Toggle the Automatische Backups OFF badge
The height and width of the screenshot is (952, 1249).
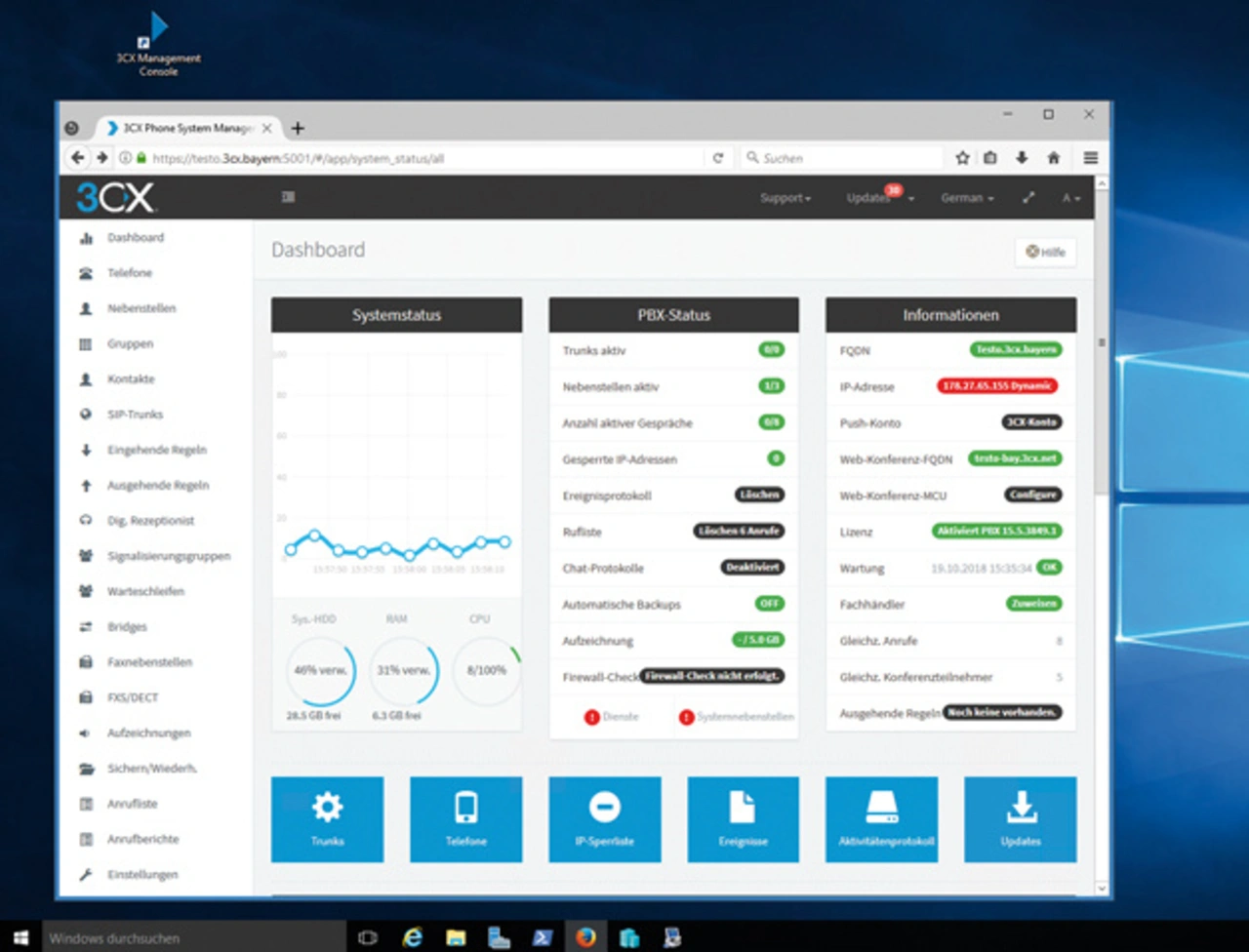[x=769, y=604]
